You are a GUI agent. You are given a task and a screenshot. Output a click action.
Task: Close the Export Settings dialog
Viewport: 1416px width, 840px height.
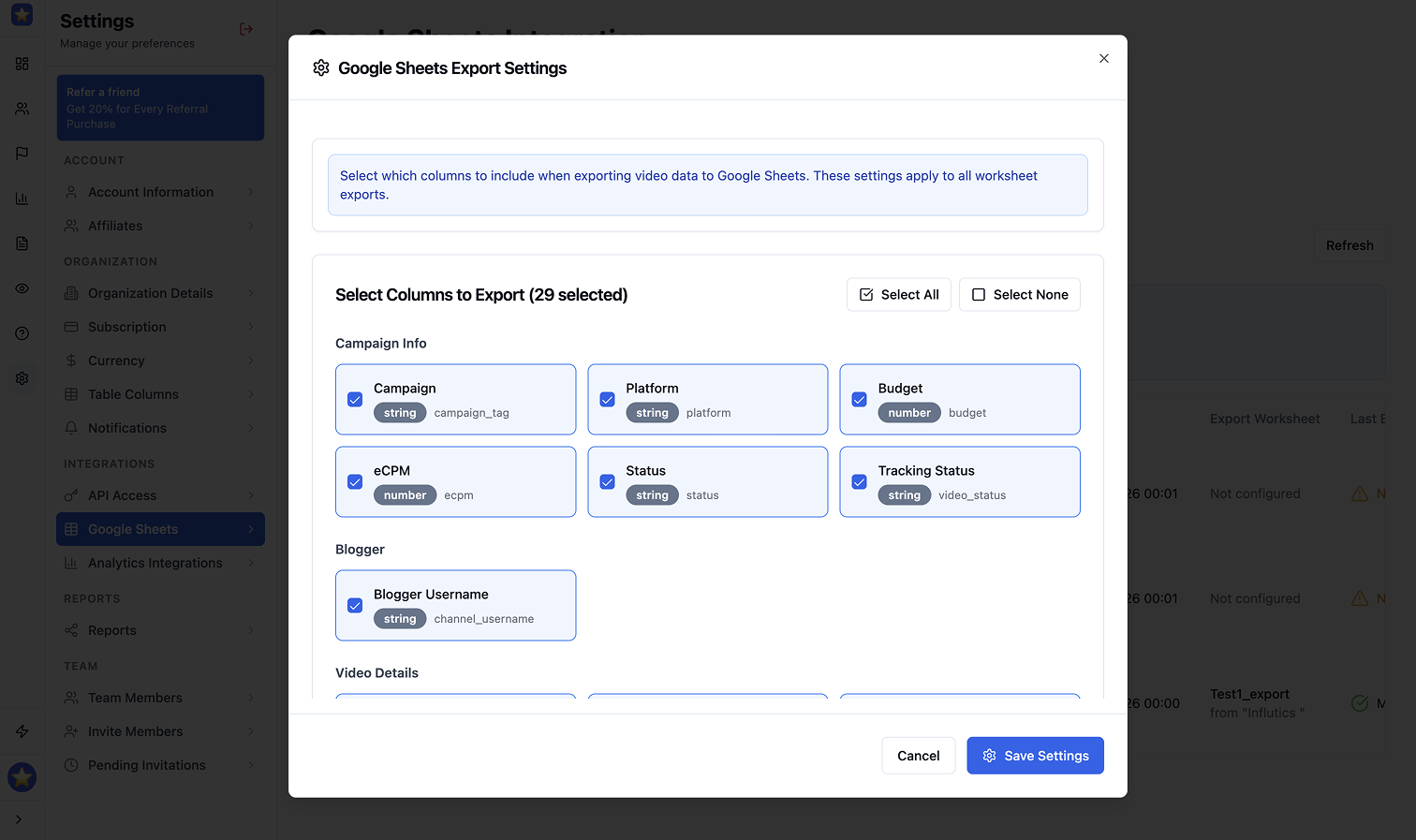1104,58
